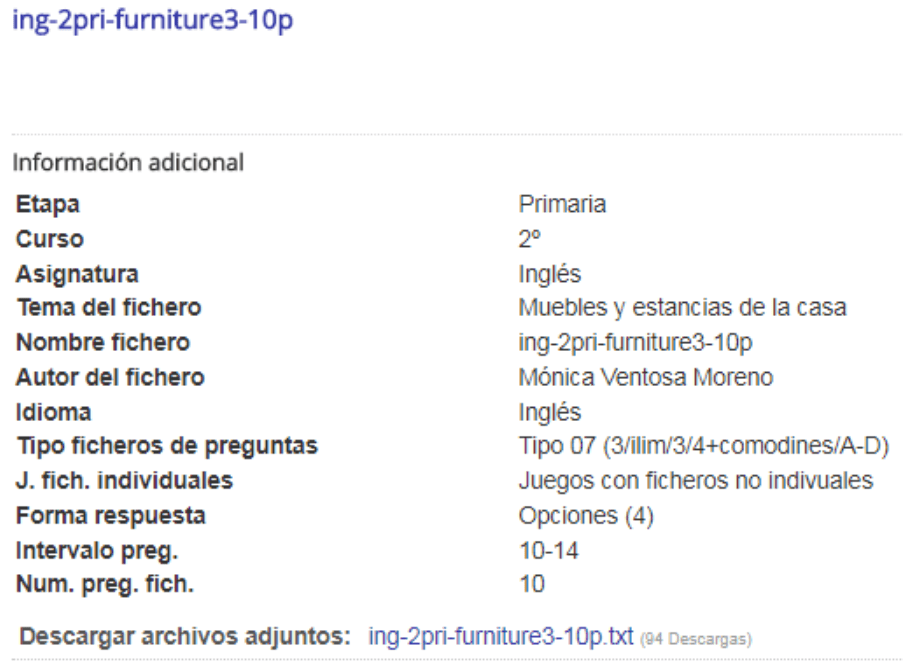Viewport: 903px width, 669px height.
Task: Select the author name "Mónica Ventosa Moreno"
Action: (645, 378)
